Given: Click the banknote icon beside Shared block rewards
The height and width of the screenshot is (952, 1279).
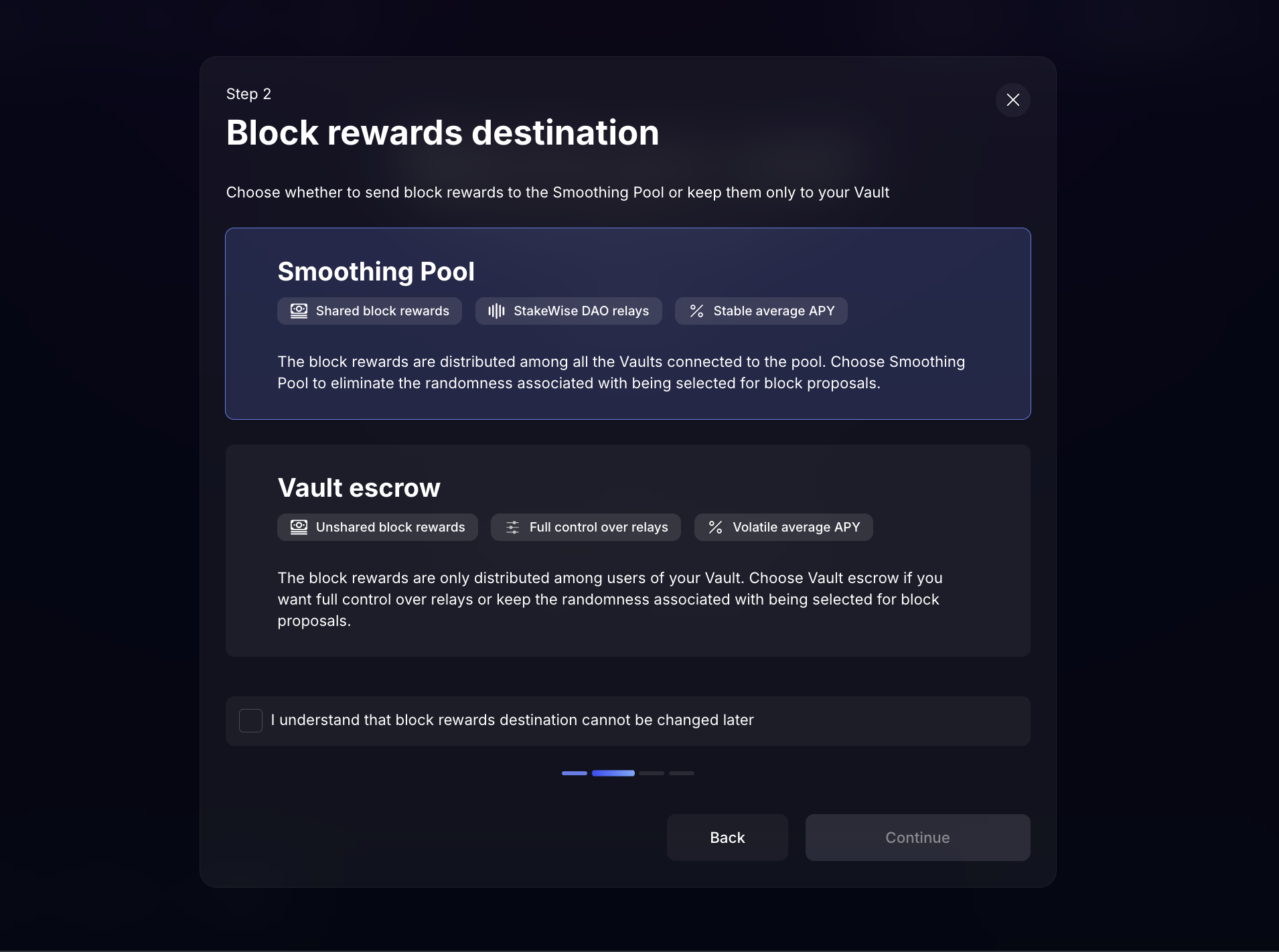Looking at the screenshot, I should 299,311.
